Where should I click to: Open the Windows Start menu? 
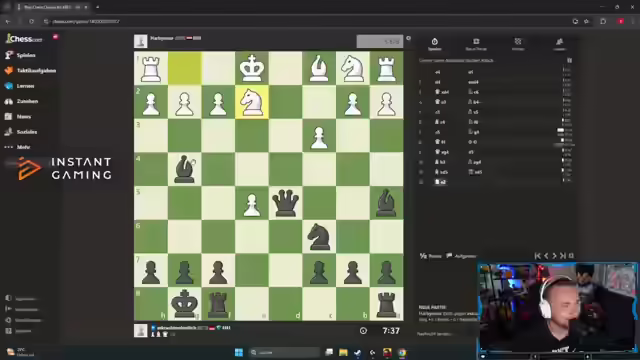point(239,352)
